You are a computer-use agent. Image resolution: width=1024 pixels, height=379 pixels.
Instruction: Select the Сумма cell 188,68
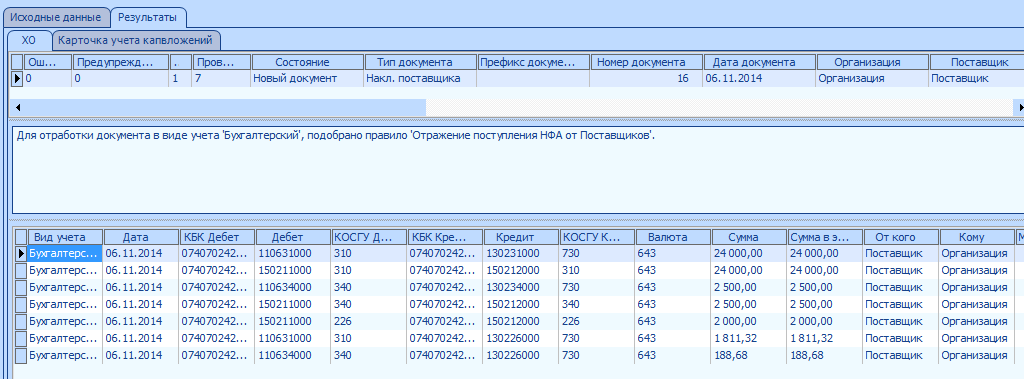click(x=749, y=355)
